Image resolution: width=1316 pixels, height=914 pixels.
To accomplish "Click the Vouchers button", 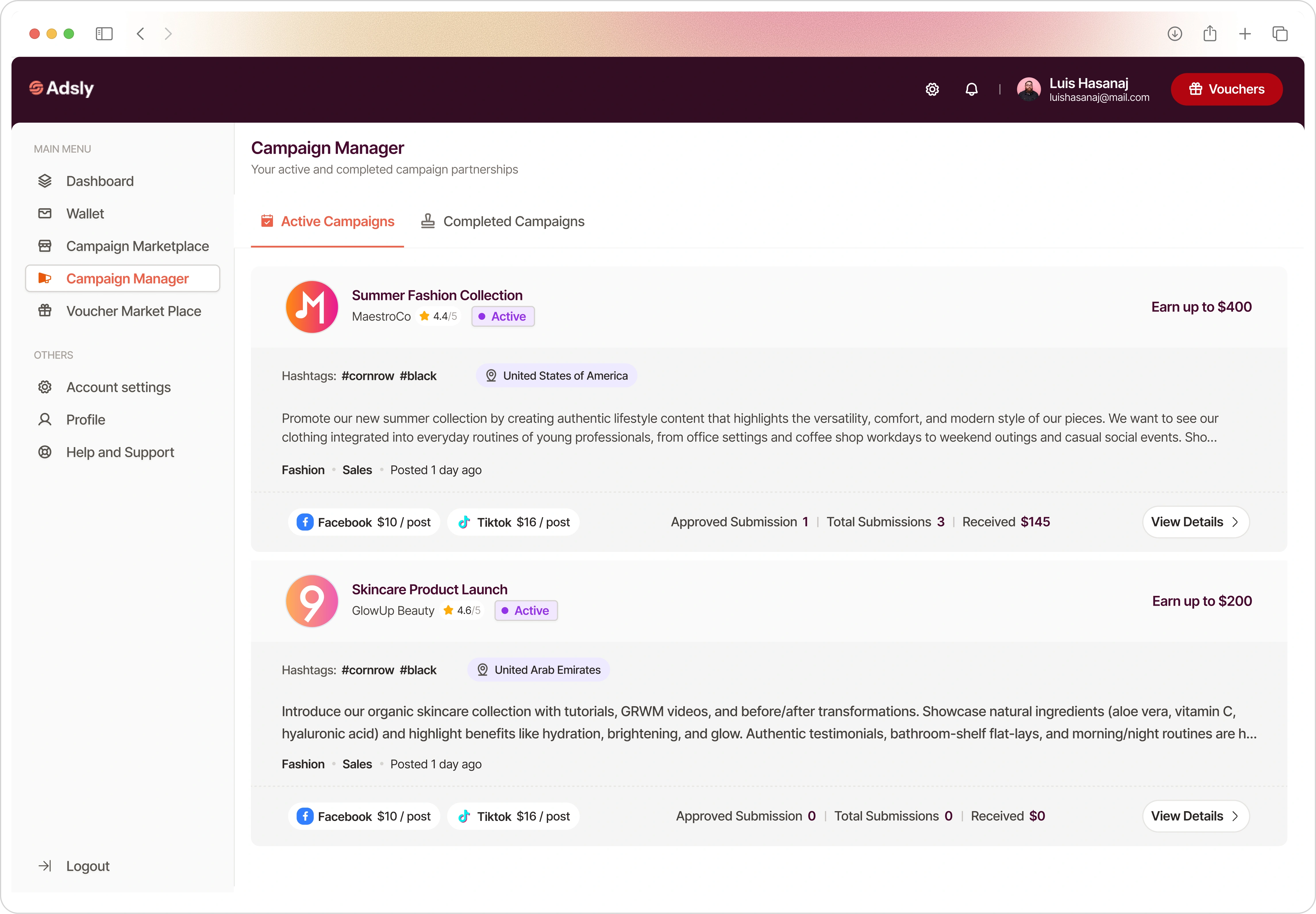I will [1226, 89].
